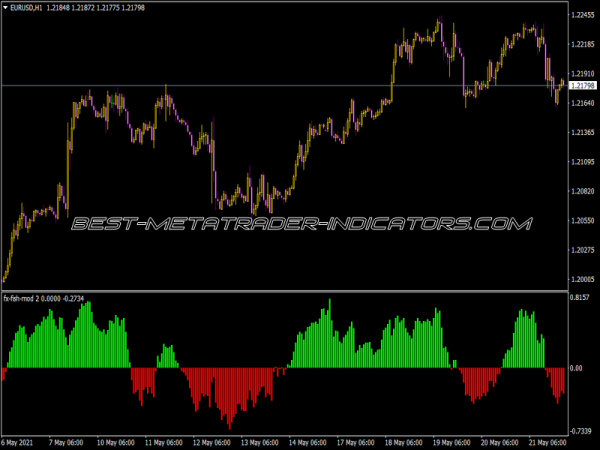Click the 1.22185 price axis label
The height and width of the screenshot is (450, 600).
point(582,44)
